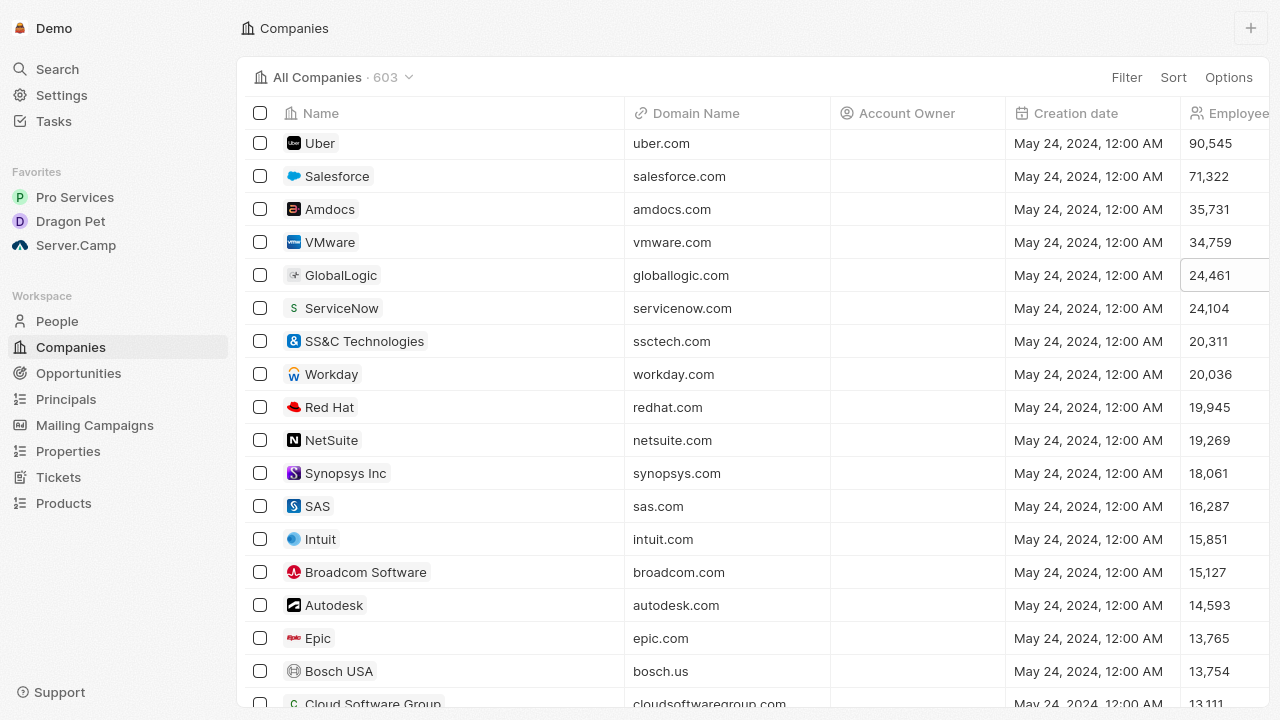Select the Synopsys Inc row checkbox

click(260, 473)
